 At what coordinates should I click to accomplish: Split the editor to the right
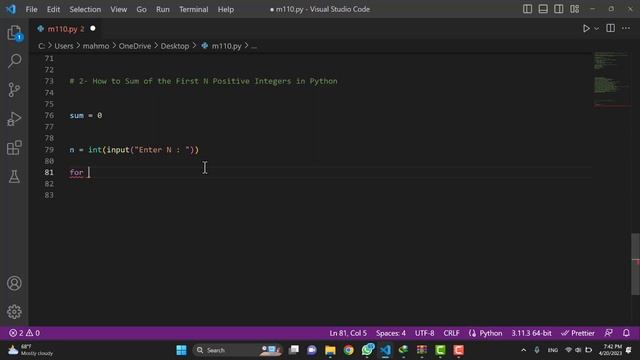point(611,28)
